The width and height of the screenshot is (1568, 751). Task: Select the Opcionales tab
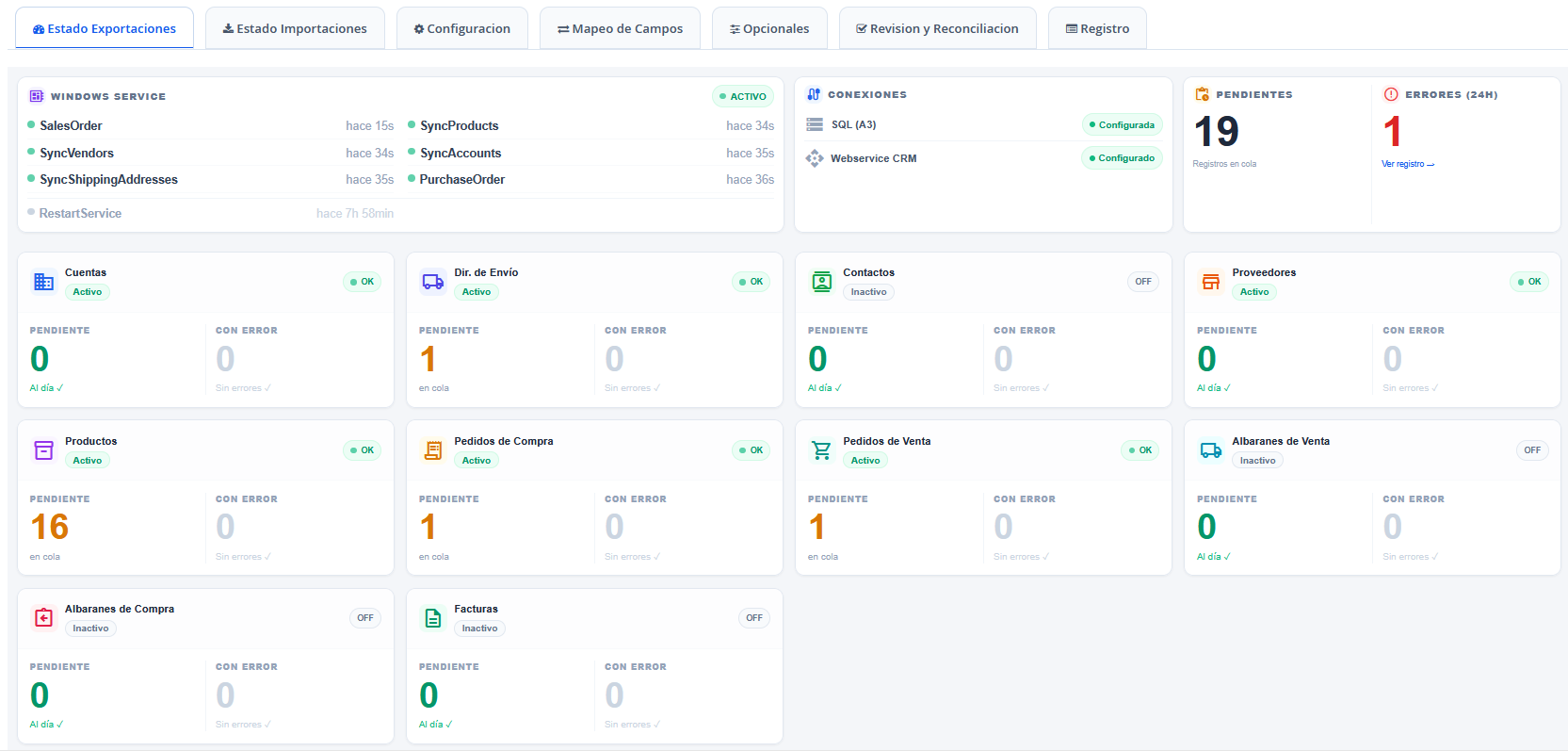pyautogui.click(x=769, y=28)
